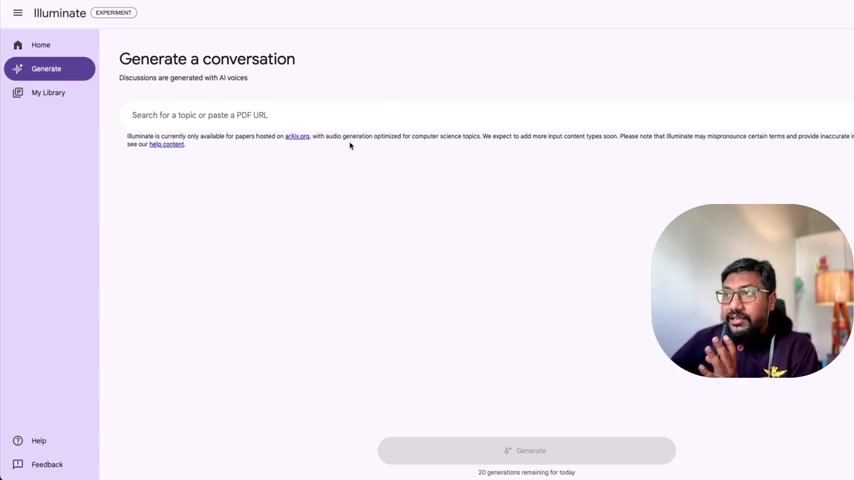Click the large Generate button
The image size is (854, 480).
pos(527,451)
